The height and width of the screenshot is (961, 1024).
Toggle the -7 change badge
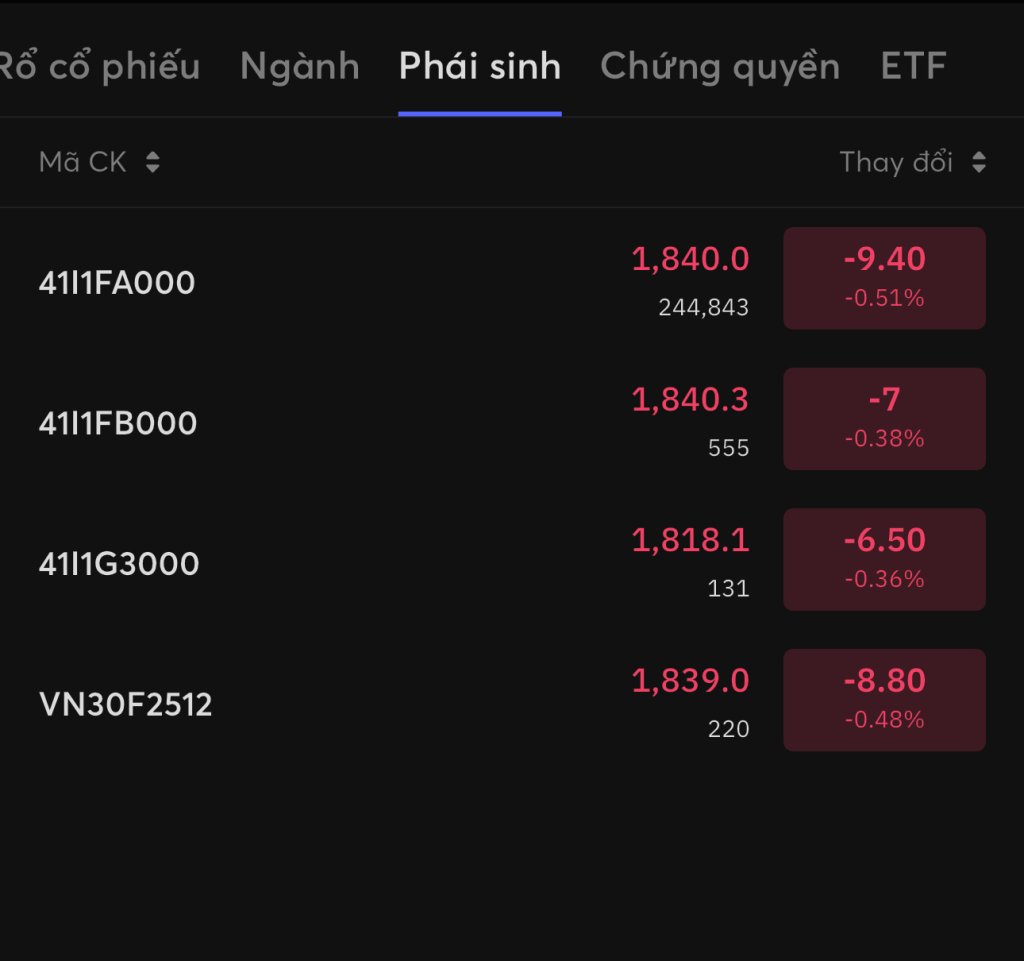point(884,418)
